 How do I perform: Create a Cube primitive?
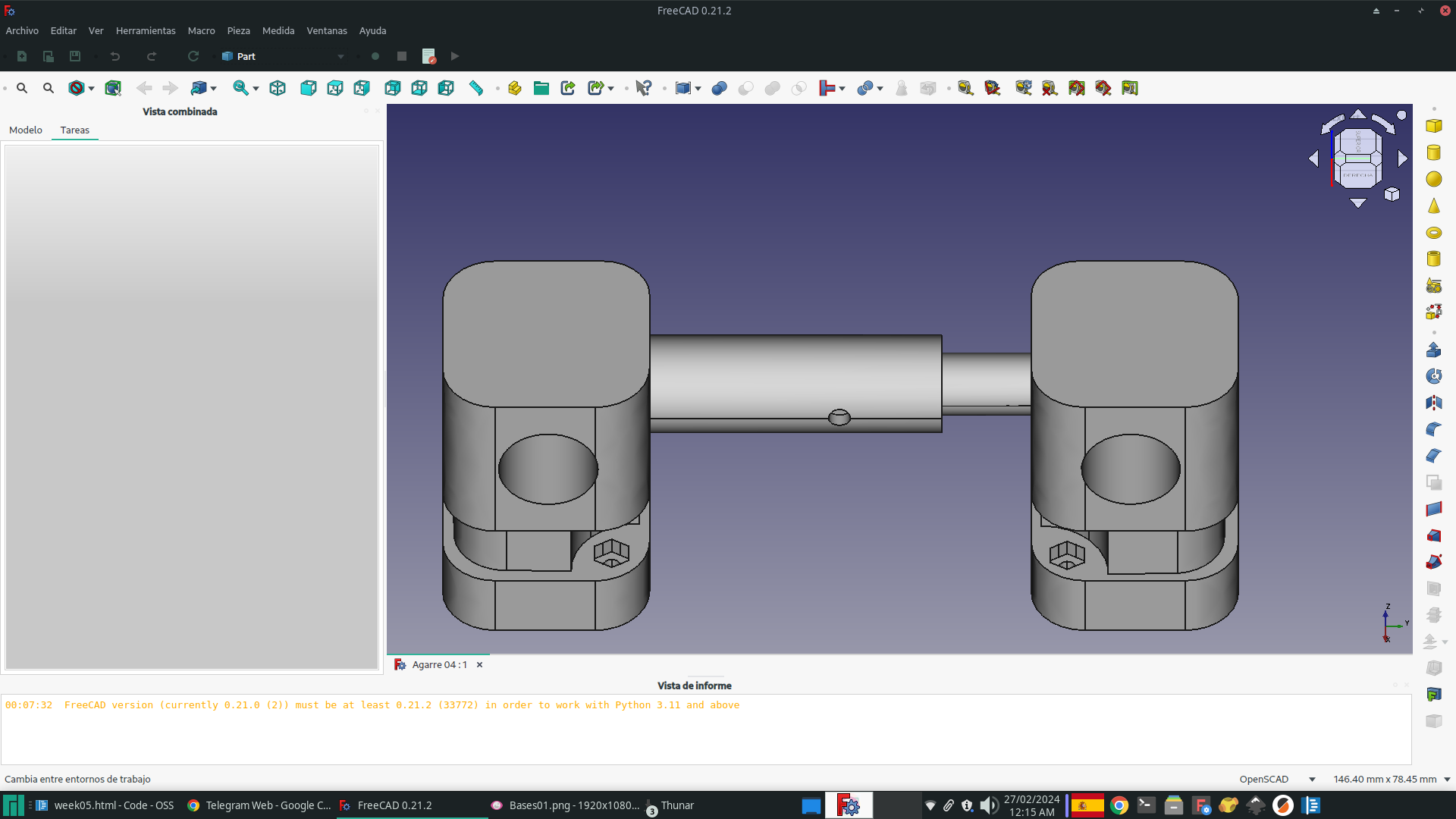1433,126
